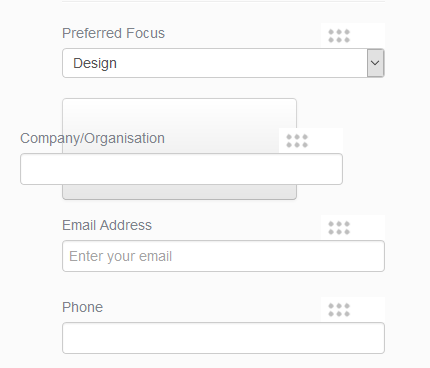Click the Company/Organisation field's drag handle dots

(297, 141)
